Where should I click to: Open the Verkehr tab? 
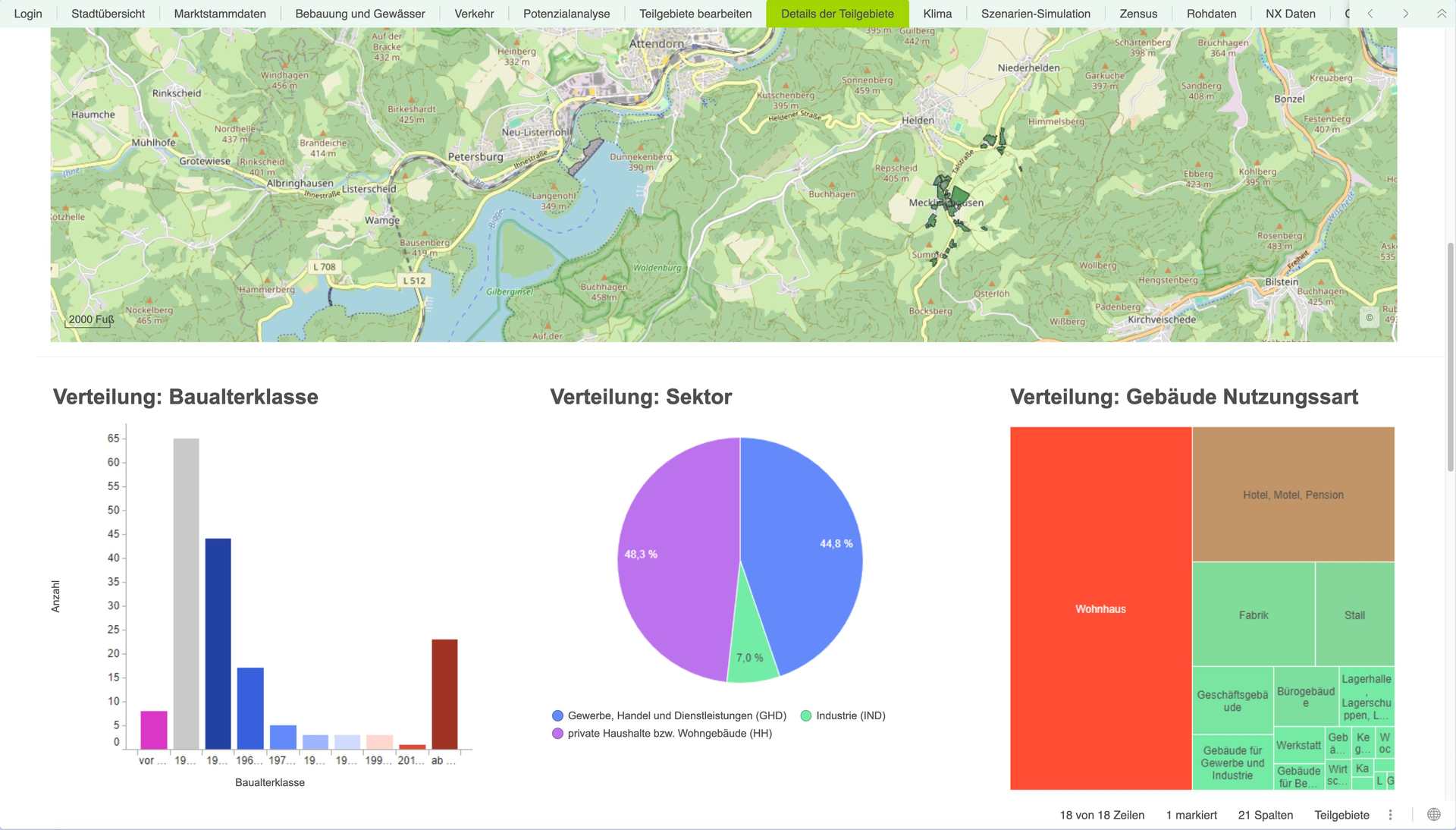tap(474, 14)
